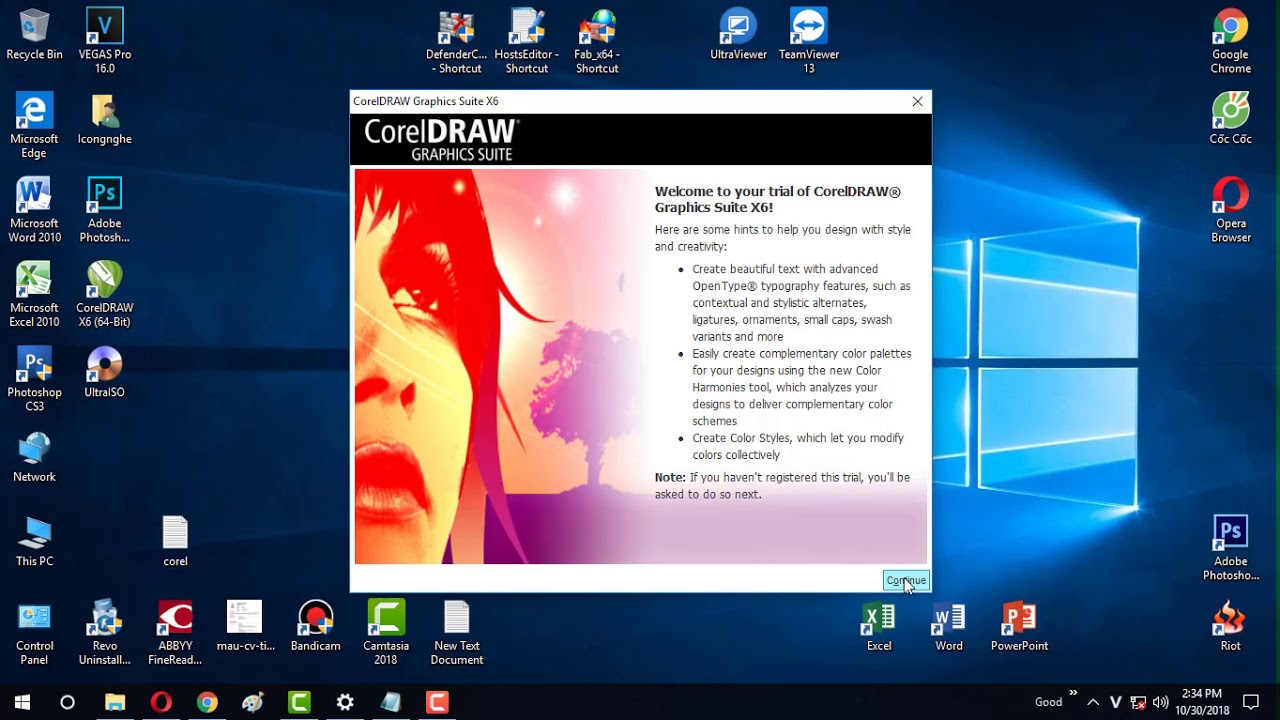Select the CorelDRAW X6 (64-Bit) desktop icon
Viewport: 1280px width, 720px height.
coord(104,294)
